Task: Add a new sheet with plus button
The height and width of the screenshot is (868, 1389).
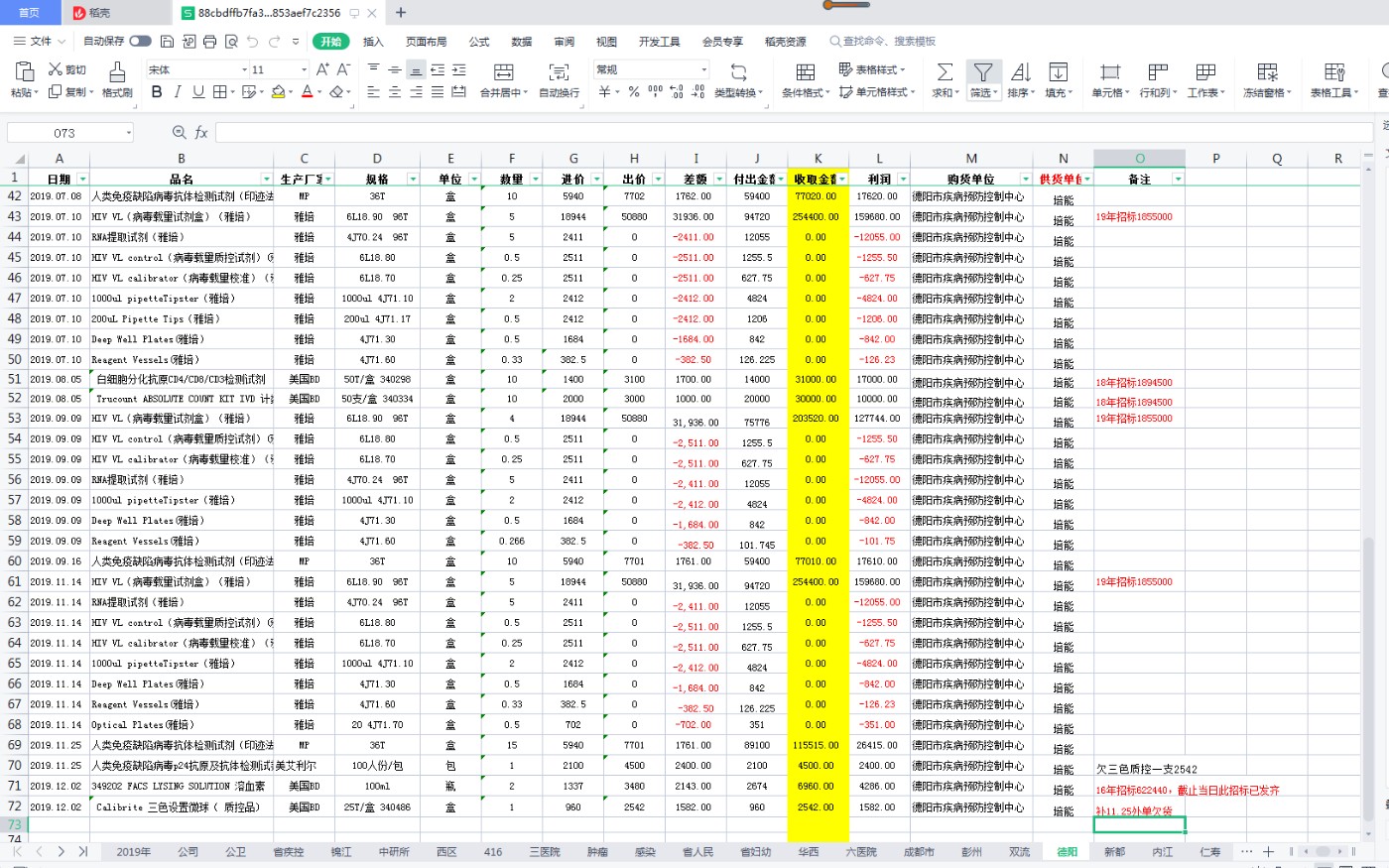Action: (x=1268, y=852)
